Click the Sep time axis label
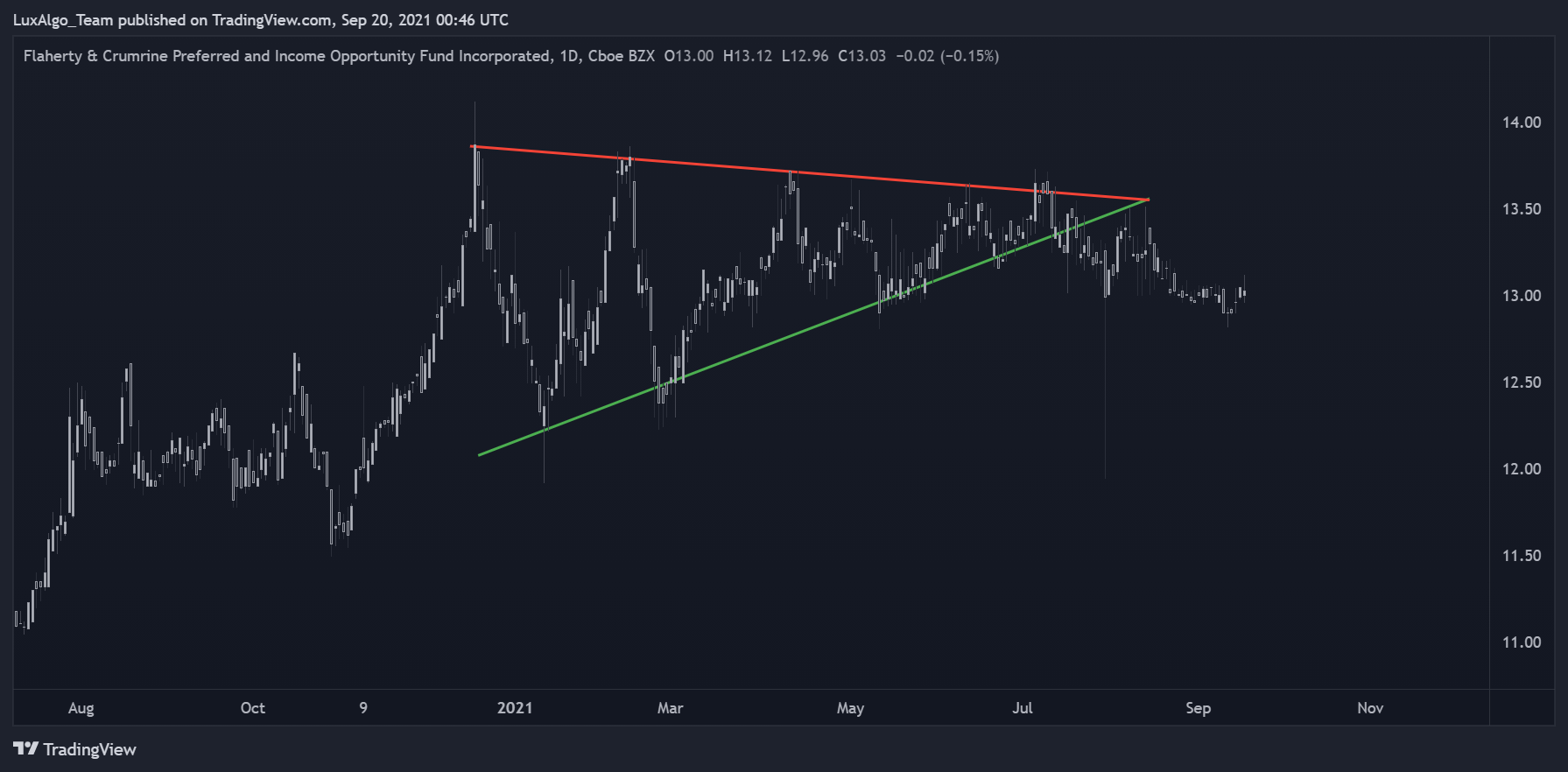Viewport: 1568px width, 772px height. coord(1199,708)
